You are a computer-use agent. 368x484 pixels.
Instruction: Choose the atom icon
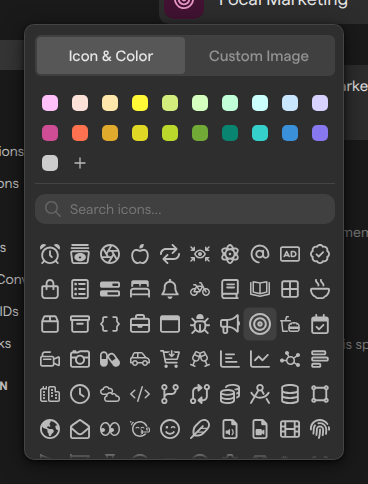[x=230, y=254]
